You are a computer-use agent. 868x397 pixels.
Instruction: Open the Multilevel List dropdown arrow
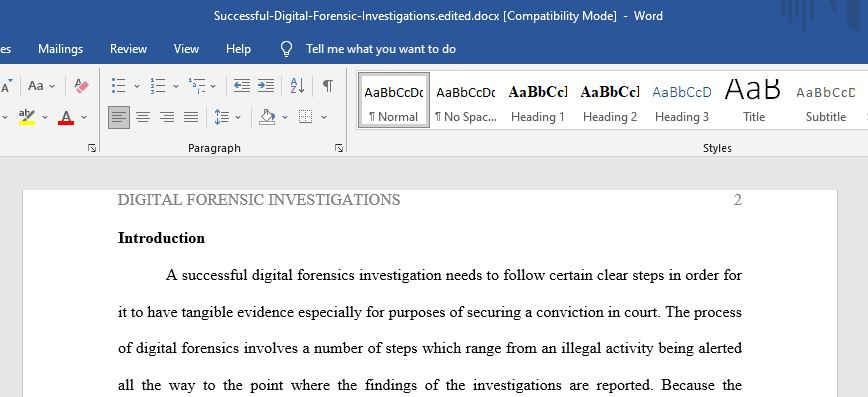[x=213, y=86]
